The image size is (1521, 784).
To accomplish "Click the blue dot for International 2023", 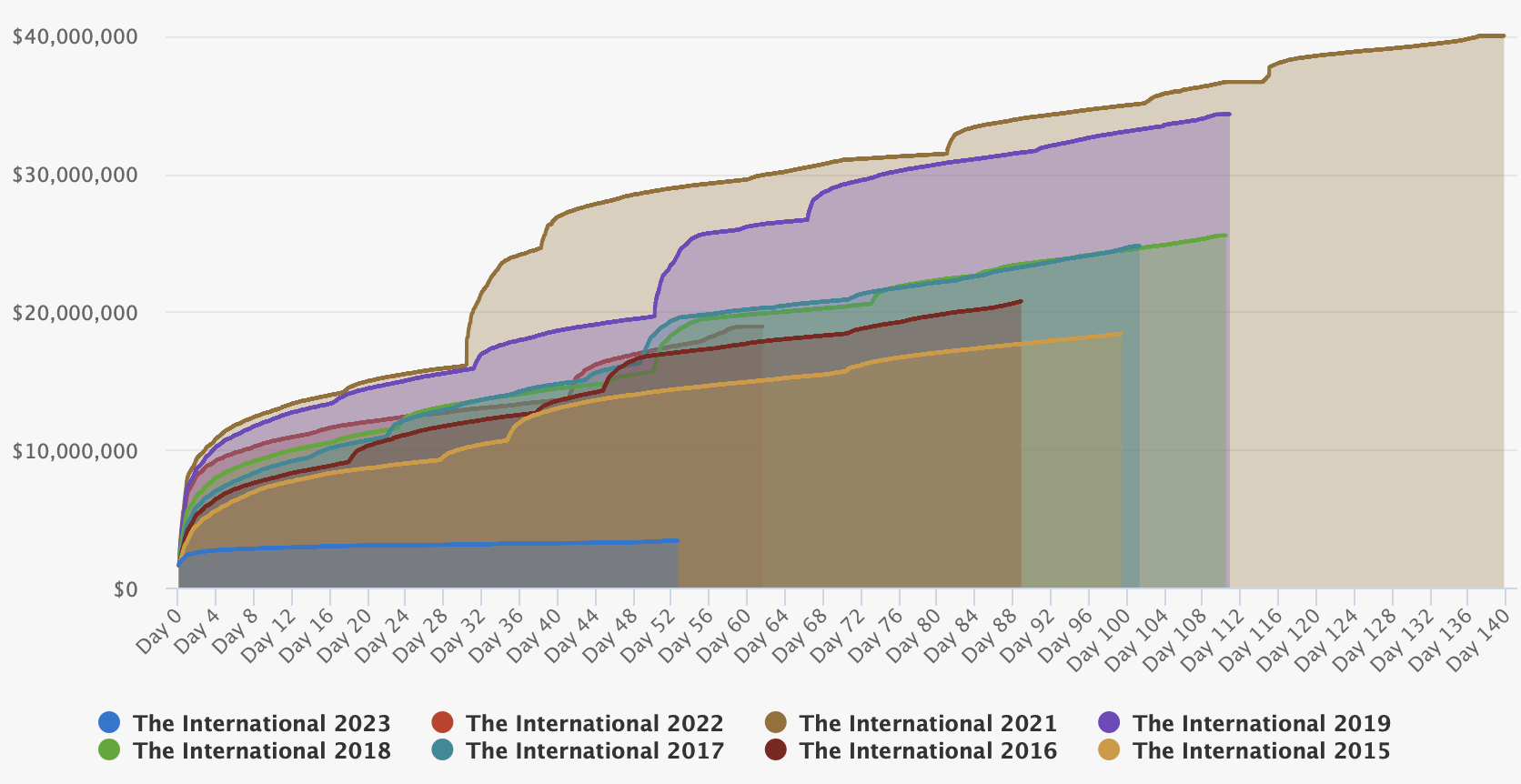I will pyautogui.click(x=109, y=723).
